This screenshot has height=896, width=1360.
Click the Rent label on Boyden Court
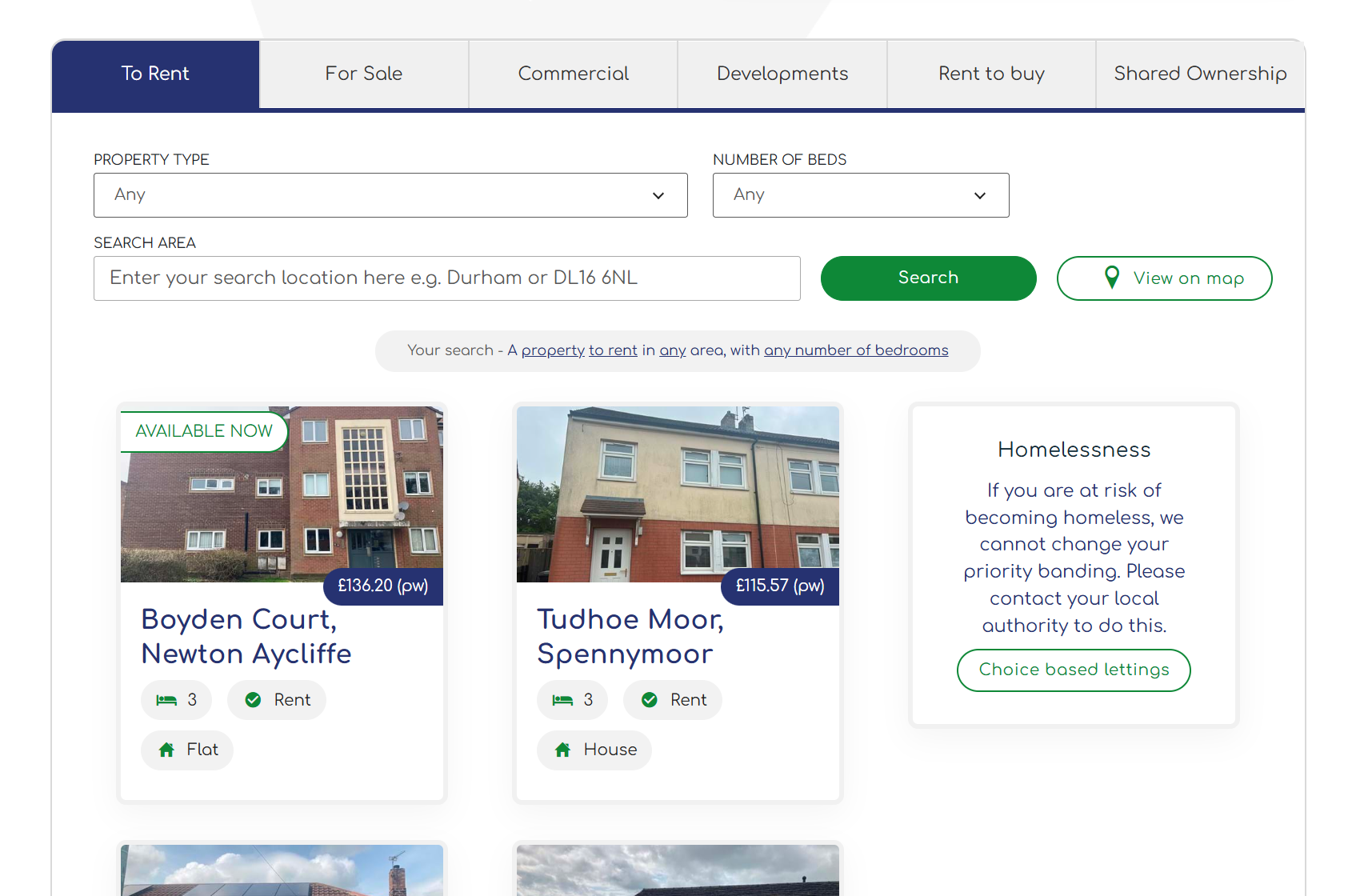[292, 700]
